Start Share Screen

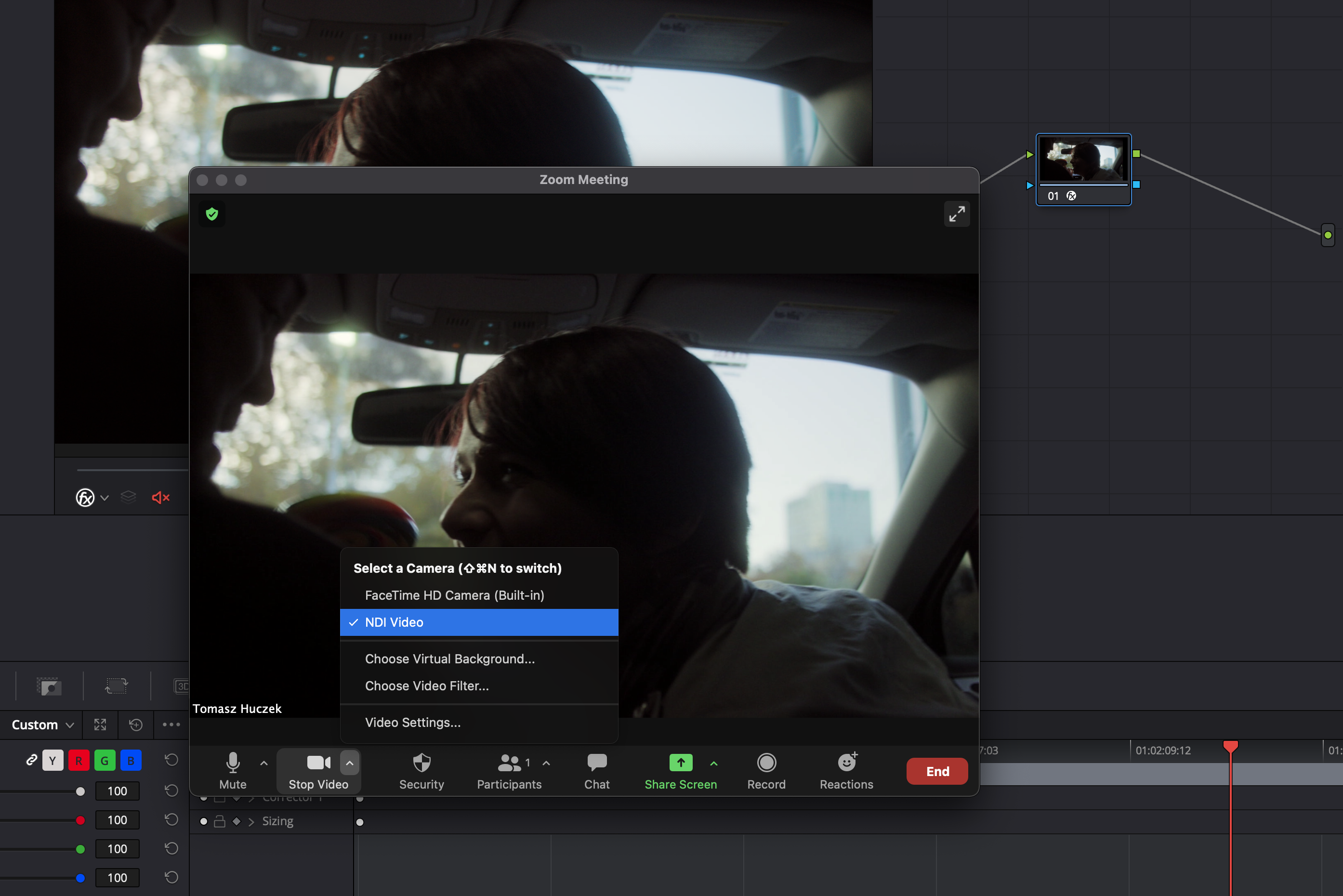680,770
